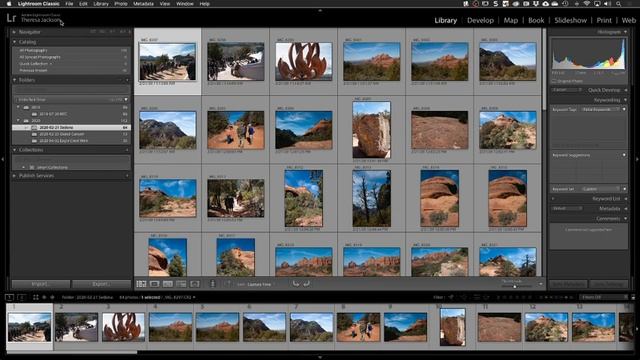Open the Book module
The height and width of the screenshot is (360, 640).
536,20
